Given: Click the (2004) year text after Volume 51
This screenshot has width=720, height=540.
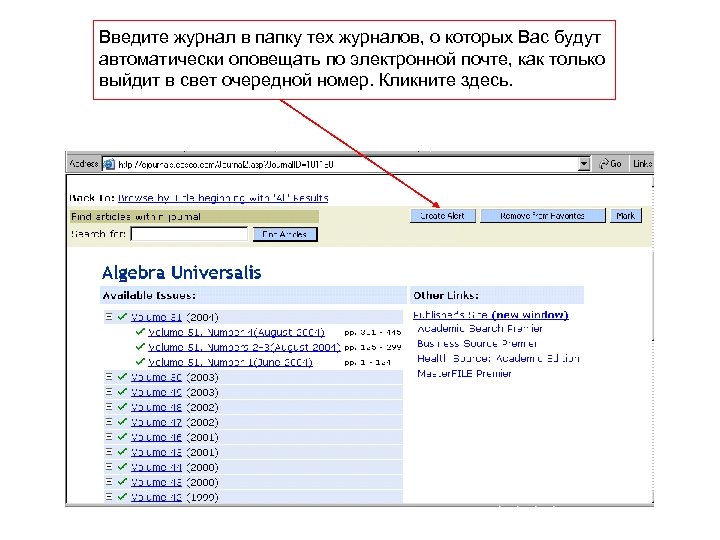Looking at the screenshot, I should point(202,317).
